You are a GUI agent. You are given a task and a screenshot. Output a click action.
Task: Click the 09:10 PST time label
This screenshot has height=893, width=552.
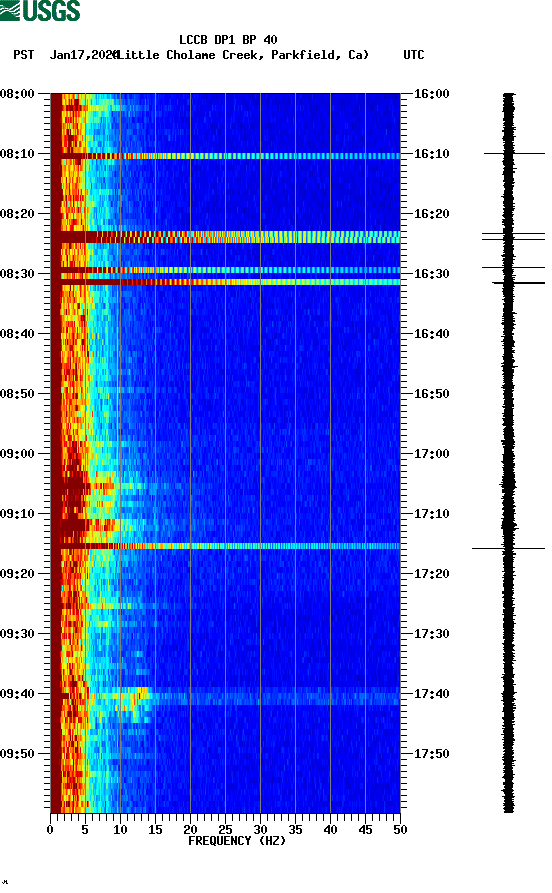pyautogui.click(x=18, y=514)
